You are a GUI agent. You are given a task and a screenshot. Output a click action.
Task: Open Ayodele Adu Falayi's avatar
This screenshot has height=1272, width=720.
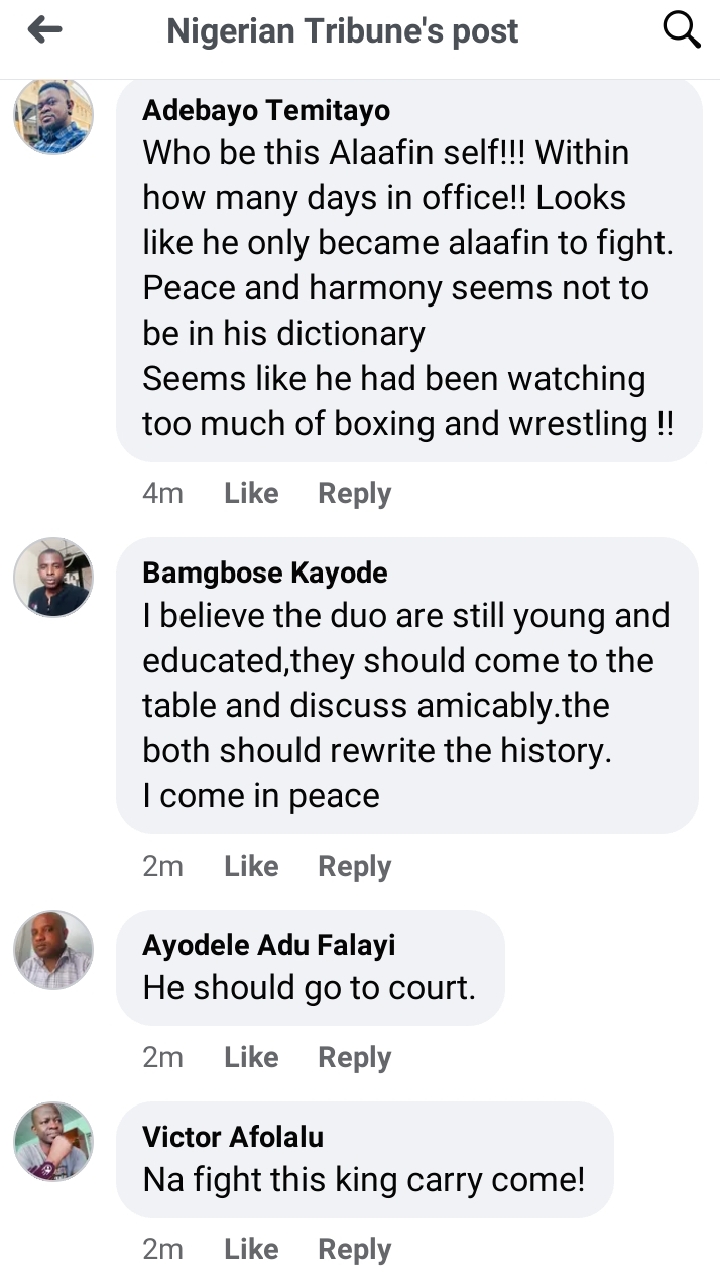[53, 950]
